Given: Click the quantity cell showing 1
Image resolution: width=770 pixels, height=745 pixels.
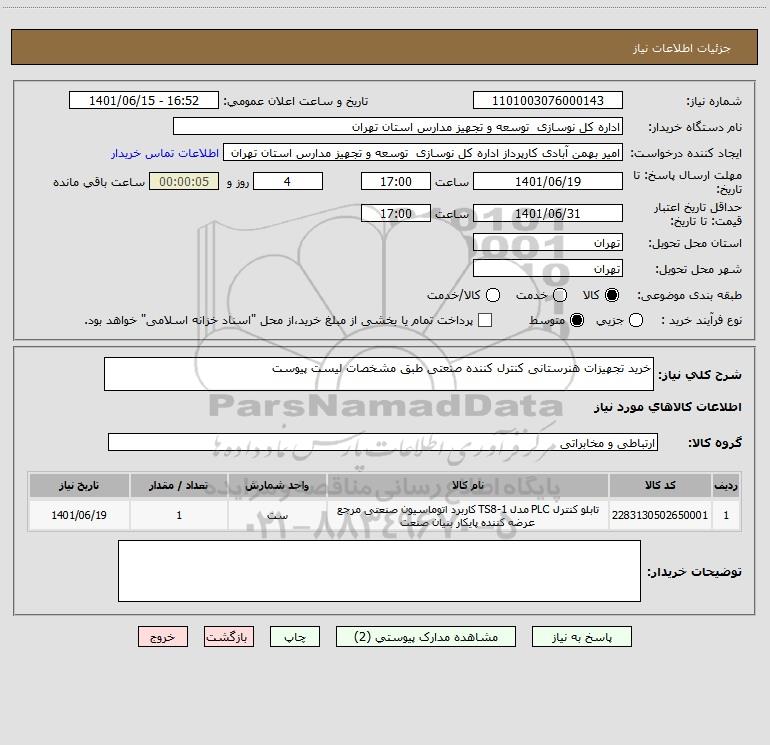Looking at the screenshot, I should click(x=179, y=515).
